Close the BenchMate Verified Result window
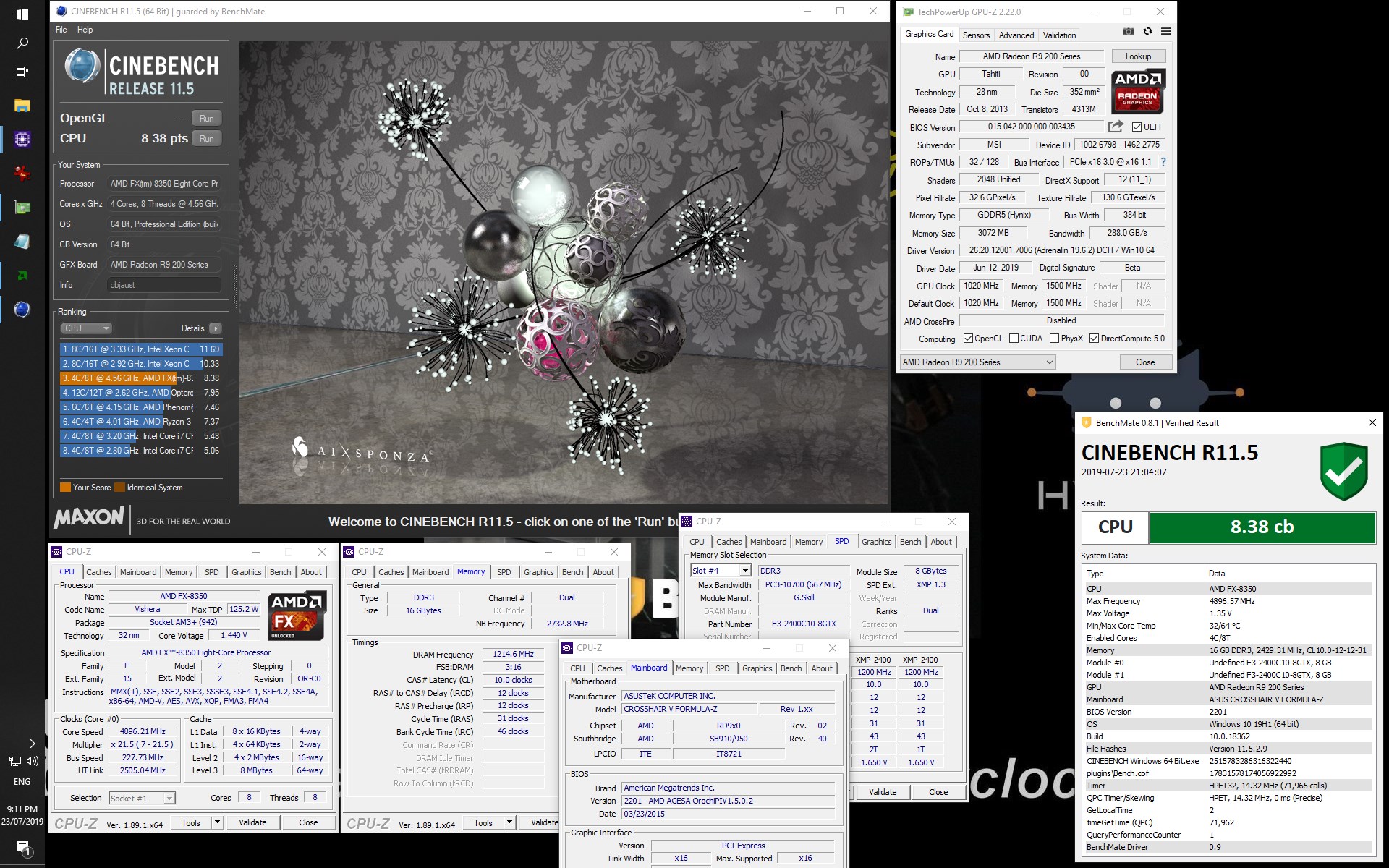 (x=1372, y=422)
